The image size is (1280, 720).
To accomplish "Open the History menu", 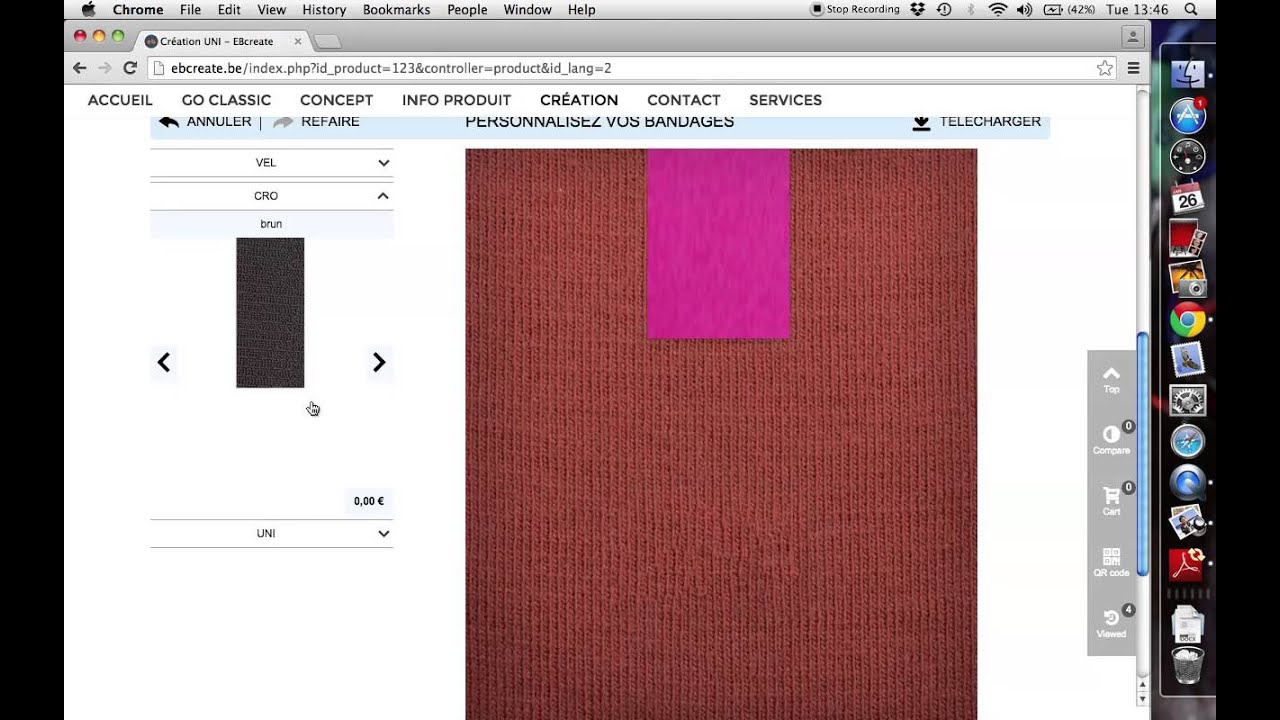I will (324, 9).
